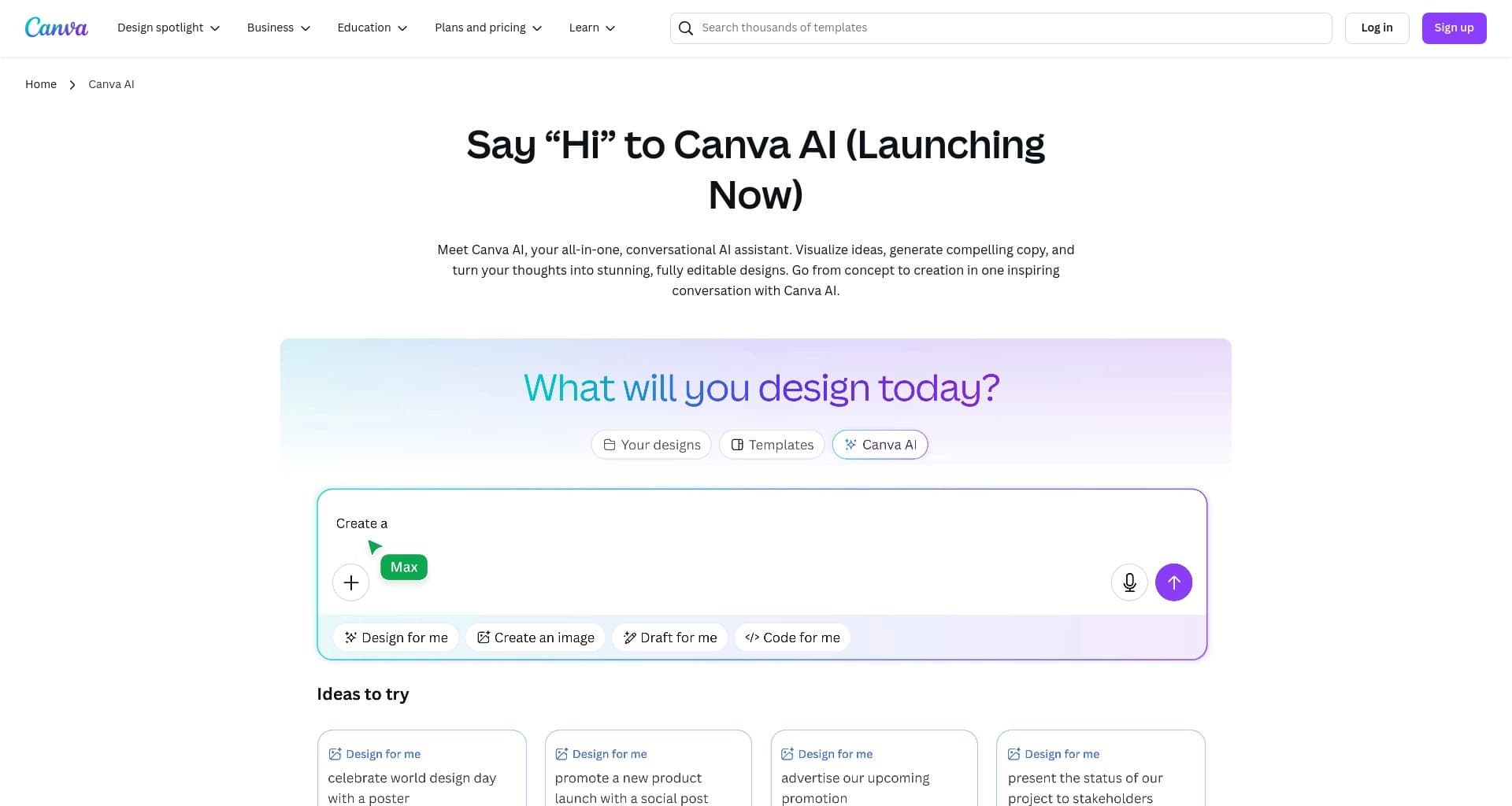Click the Ideas to try heading

363,694
